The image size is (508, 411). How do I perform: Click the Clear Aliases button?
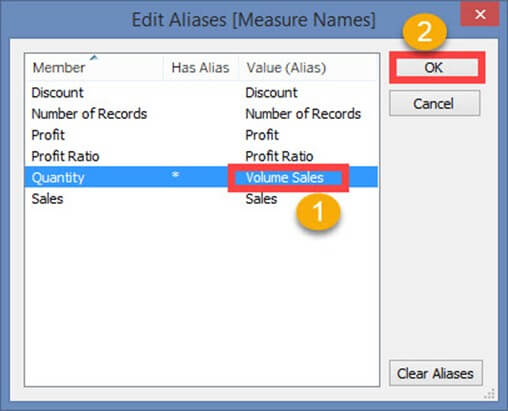[x=435, y=373]
